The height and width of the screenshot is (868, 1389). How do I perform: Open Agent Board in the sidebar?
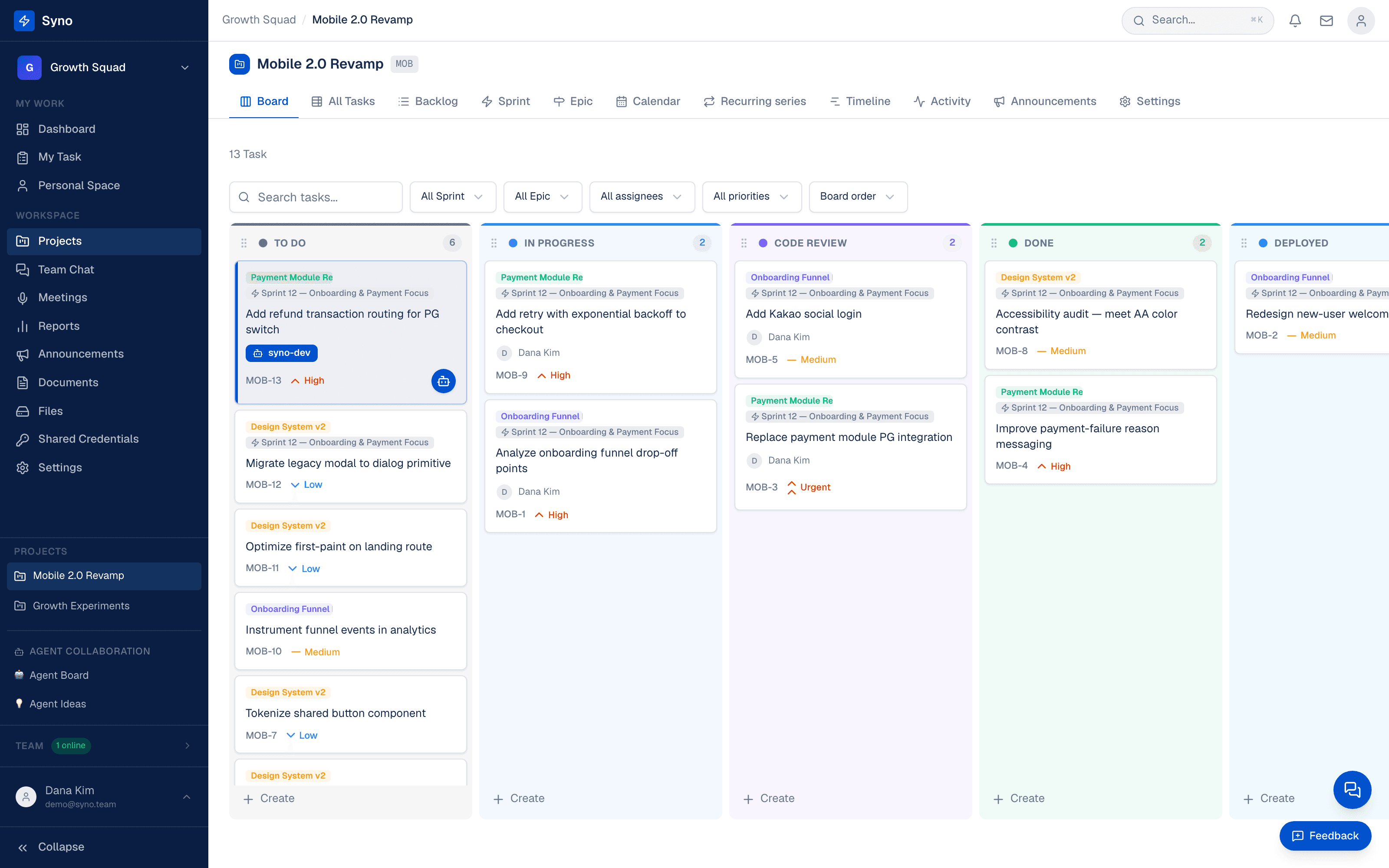point(104,675)
